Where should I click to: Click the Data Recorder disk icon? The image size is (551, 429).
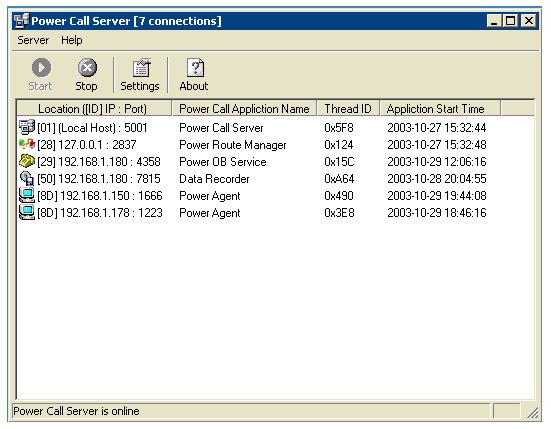point(27,178)
